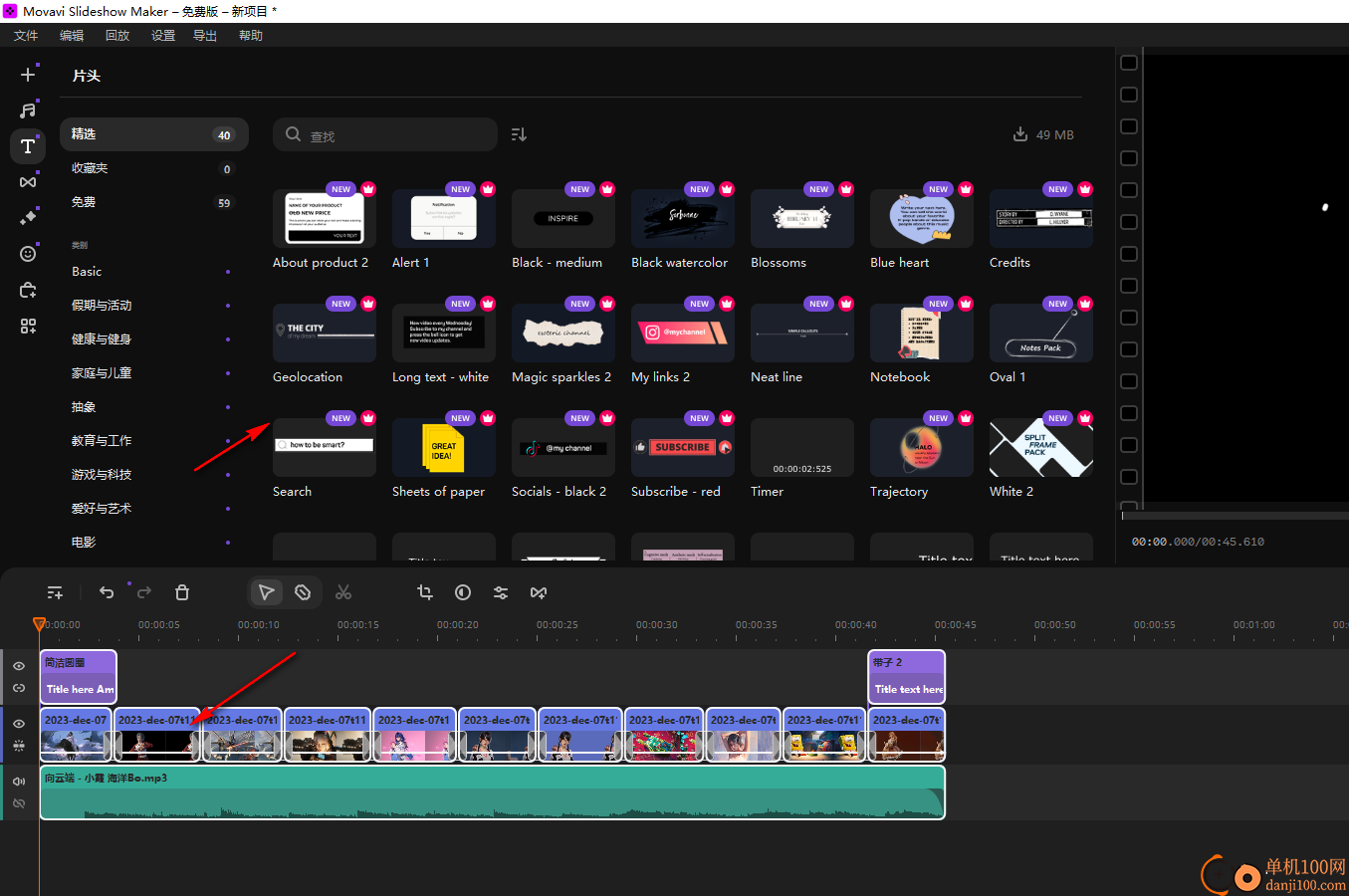Open the Basic titles category
Viewport: 1349px width, 896px height.
[x=154, y=272]
